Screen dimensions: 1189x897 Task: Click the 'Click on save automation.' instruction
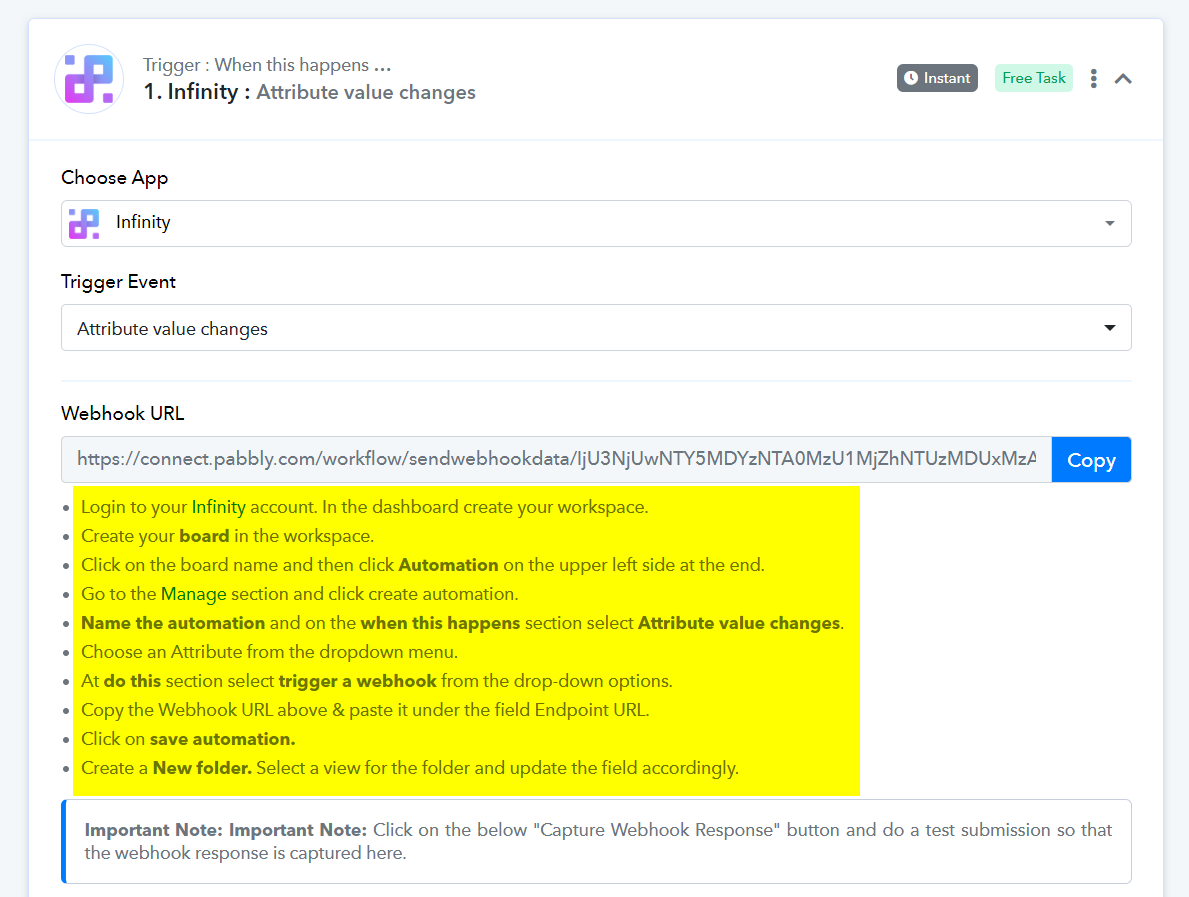tap(188, 739)
